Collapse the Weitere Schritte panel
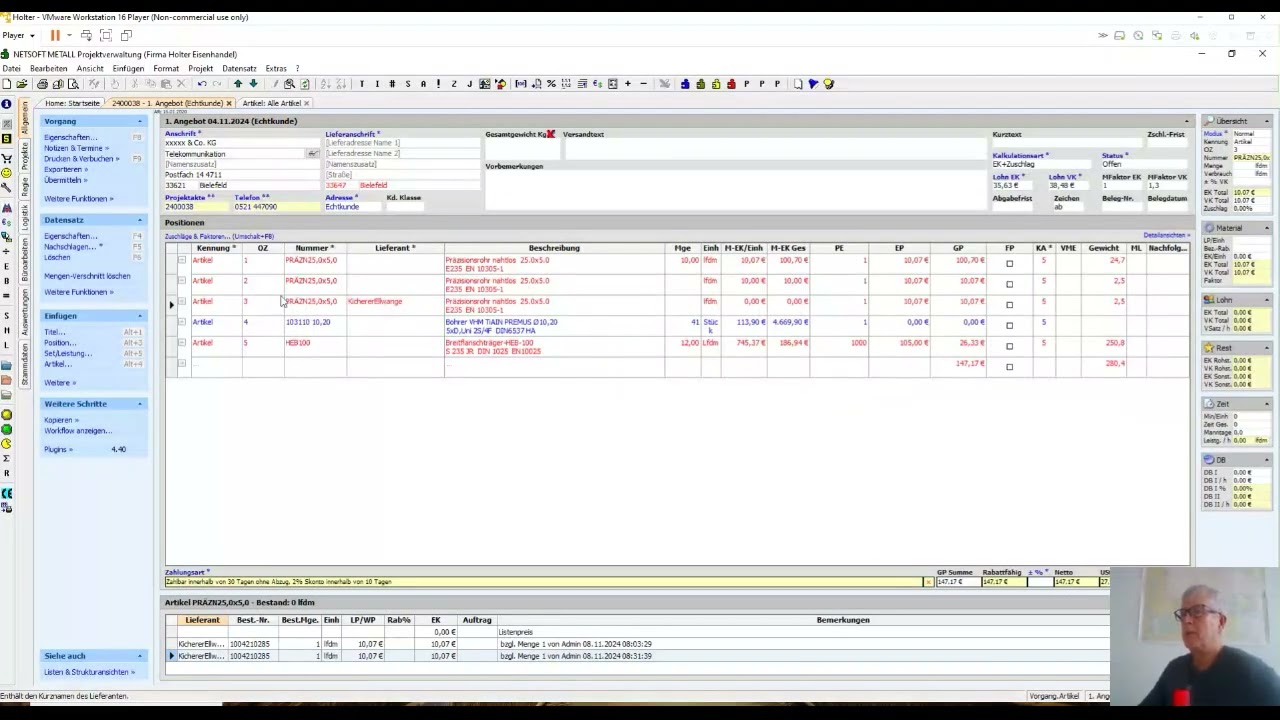 [x=140, y=404]
